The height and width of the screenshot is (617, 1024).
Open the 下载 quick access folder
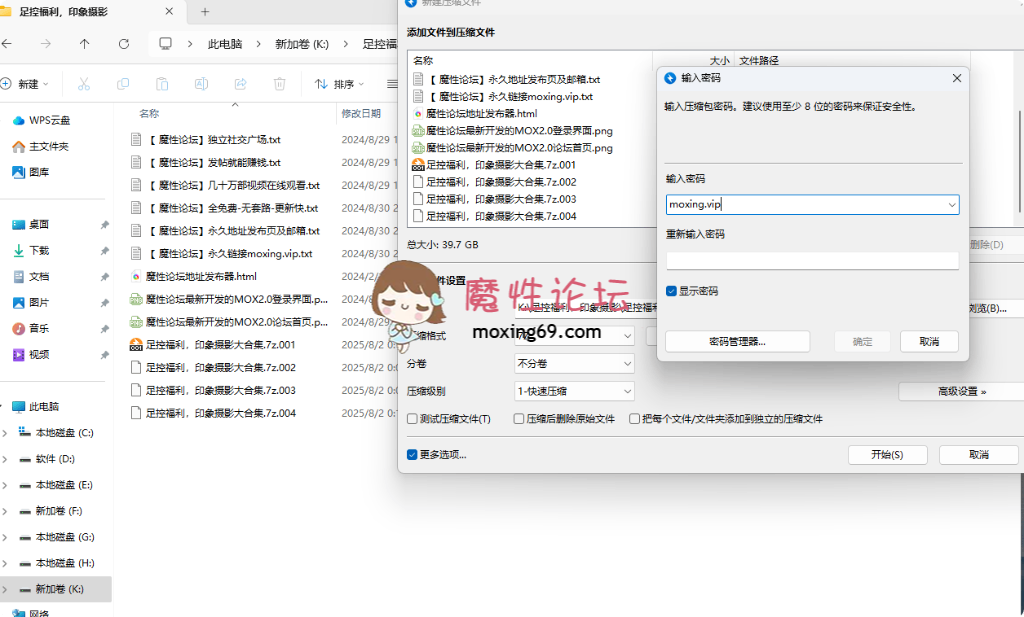click(39, 250)
